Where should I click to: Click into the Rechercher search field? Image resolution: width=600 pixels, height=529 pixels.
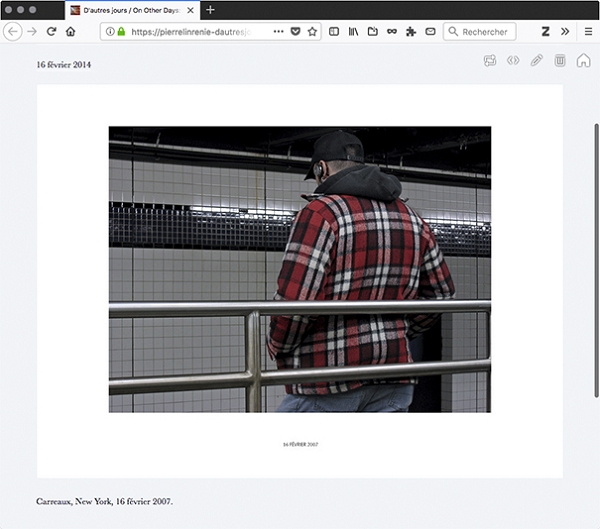(x=484, y=32)
